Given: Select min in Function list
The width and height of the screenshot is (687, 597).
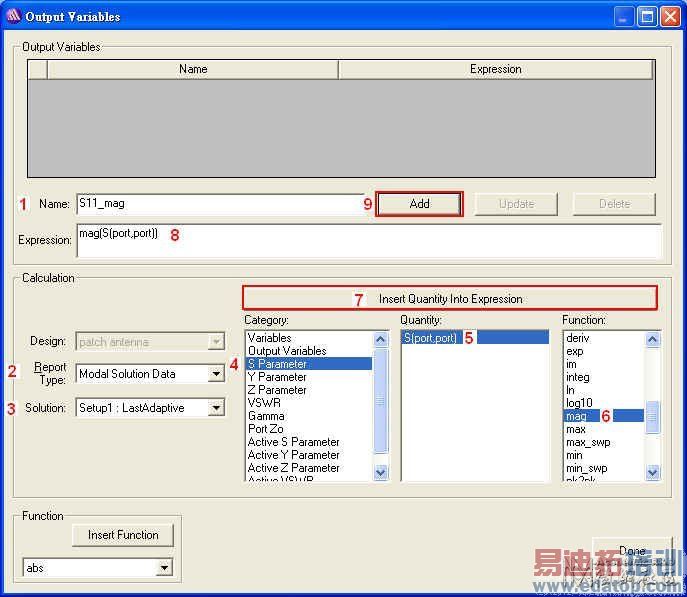Looking at the screenshot, I should coord(604,455).
